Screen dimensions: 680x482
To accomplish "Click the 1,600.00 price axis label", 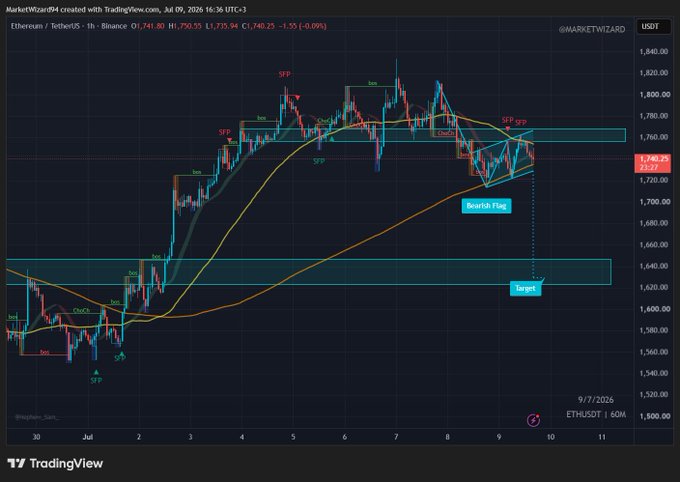I will click(654, 309).
